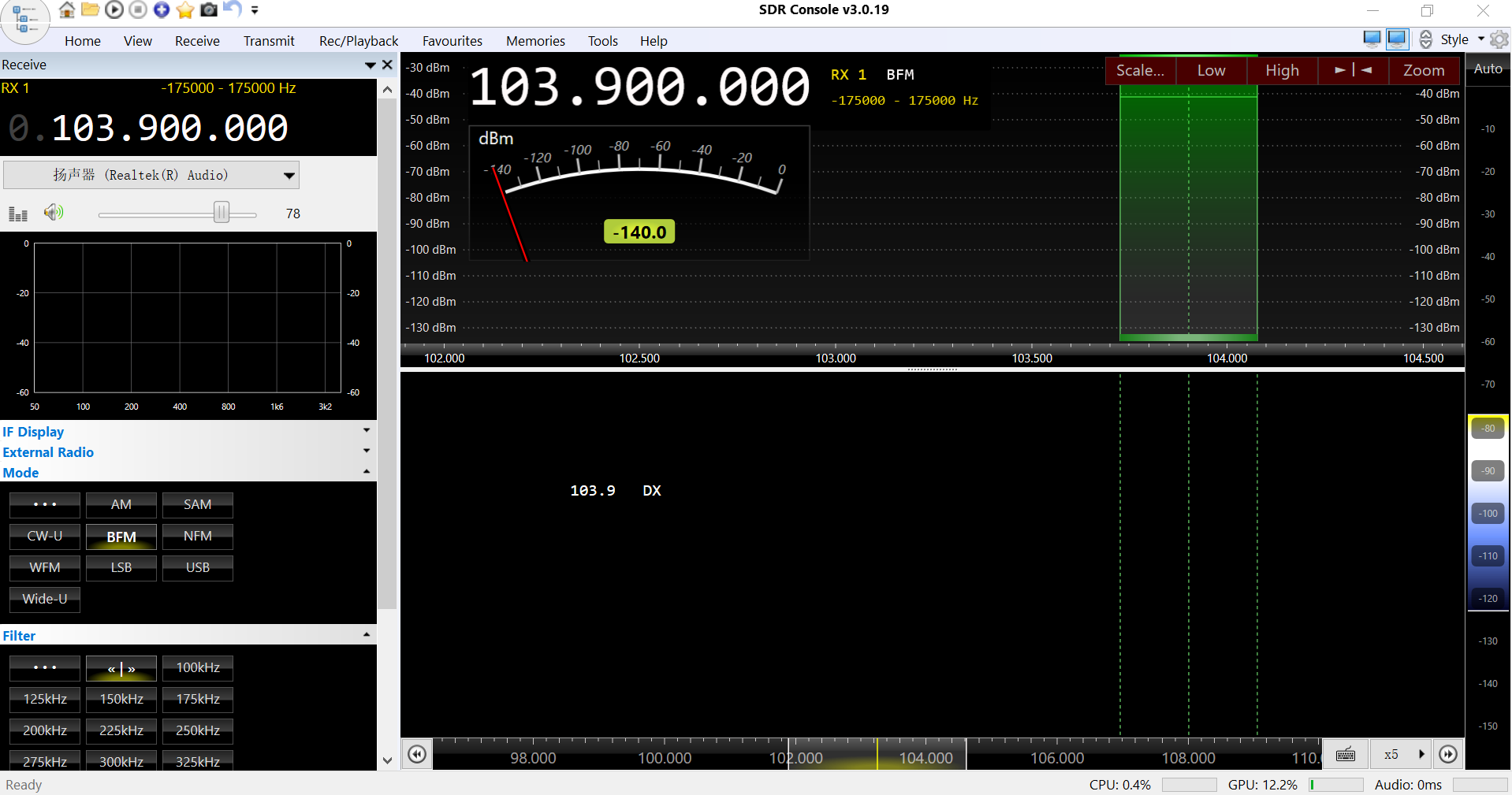The image size is (1512, 795).
Task: Enable the 150kHz filter bandwidth
Action: [121, 699]
